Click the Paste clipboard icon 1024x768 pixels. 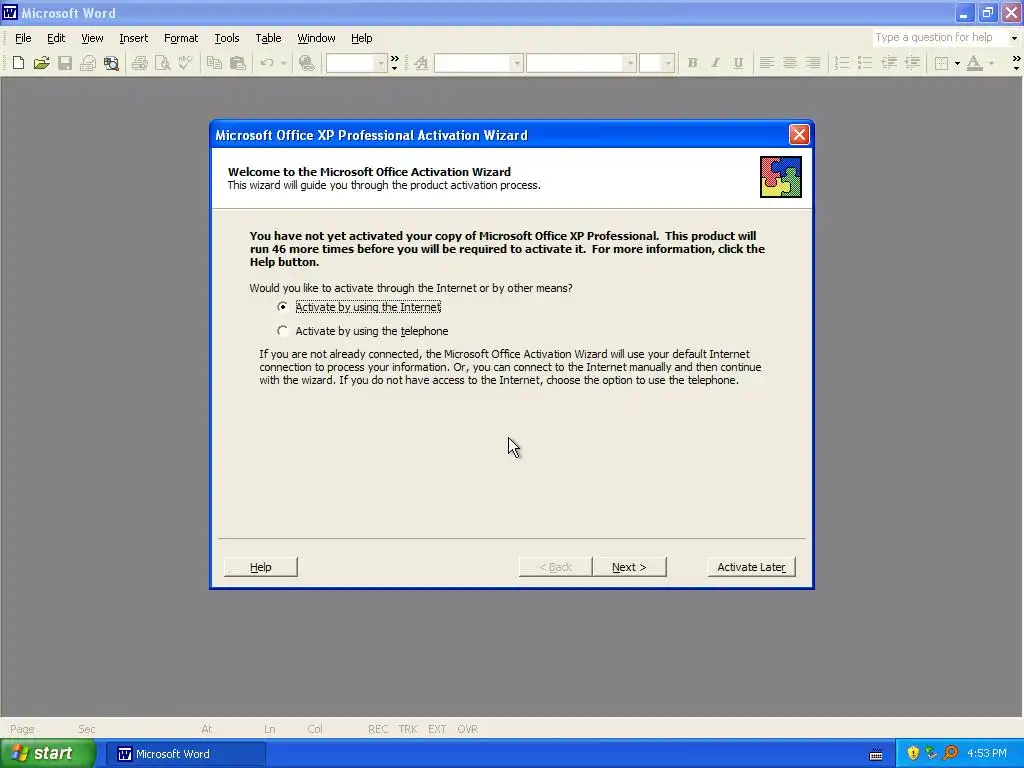238,63
